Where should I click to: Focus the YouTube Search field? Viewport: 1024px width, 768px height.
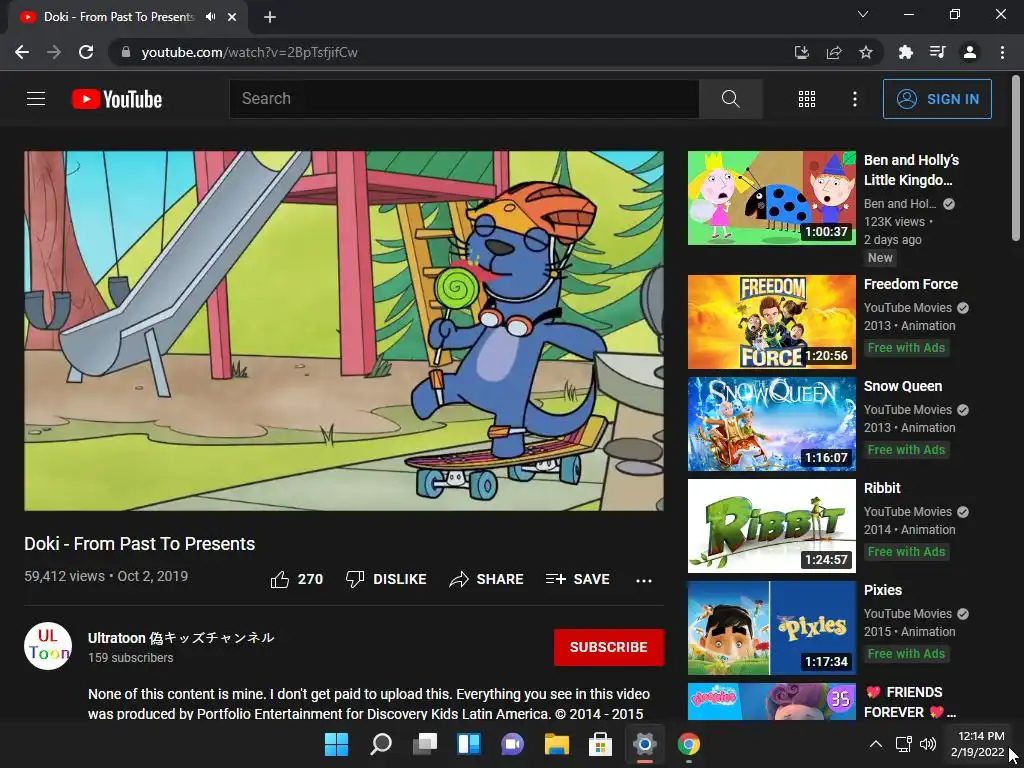(x=464, y=99)
